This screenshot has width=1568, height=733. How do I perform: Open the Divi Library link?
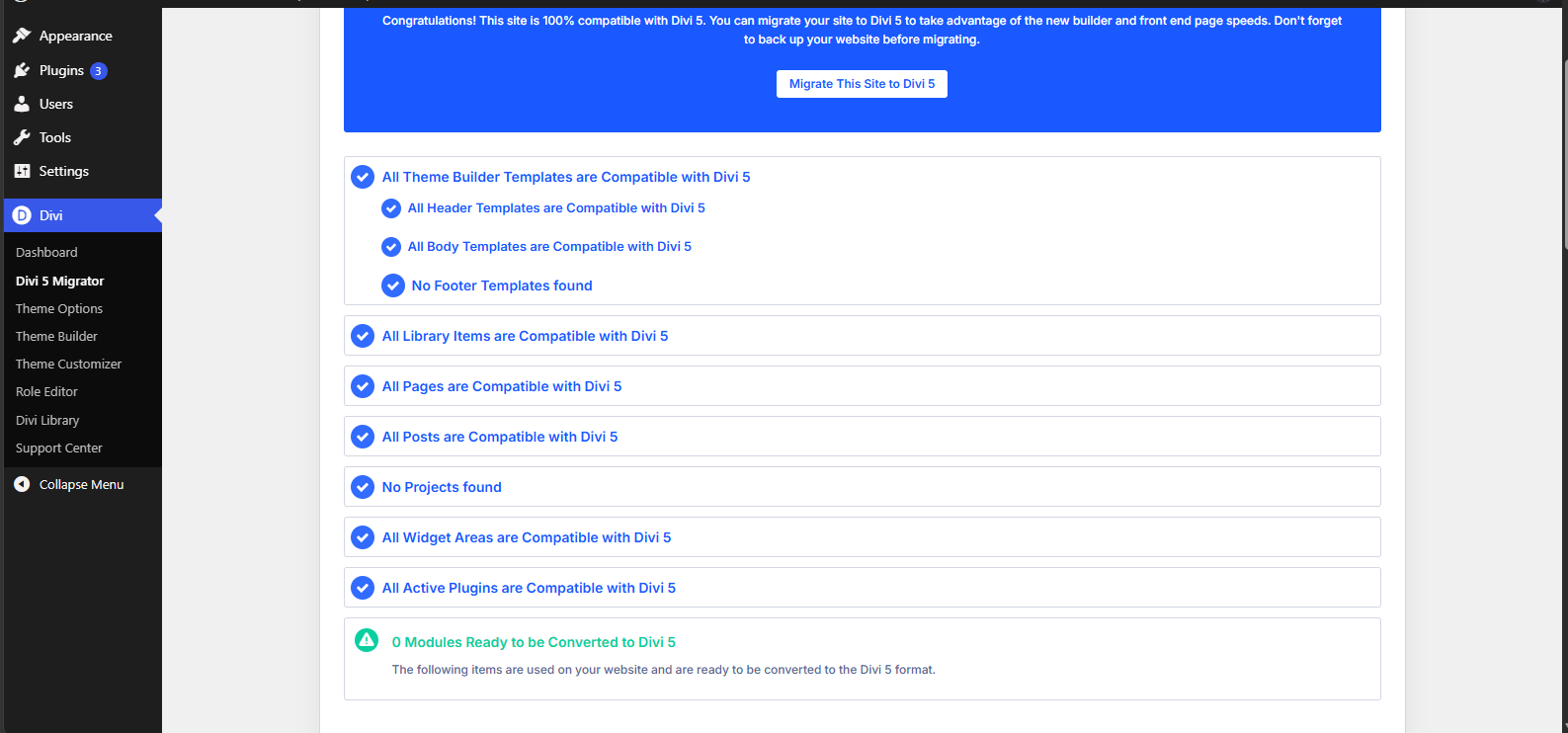click(x=47, y=420)
